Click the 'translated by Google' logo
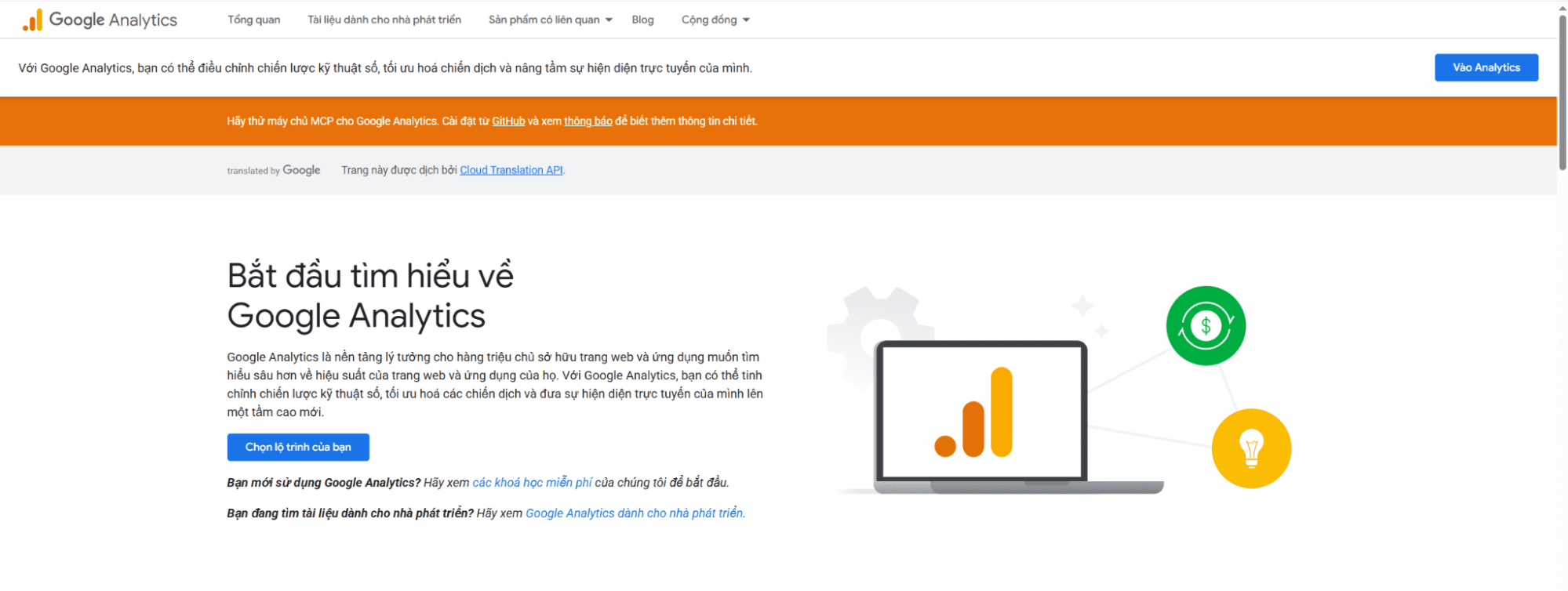1568x591 pixels. pyautogui.click(x=274, y=170)
